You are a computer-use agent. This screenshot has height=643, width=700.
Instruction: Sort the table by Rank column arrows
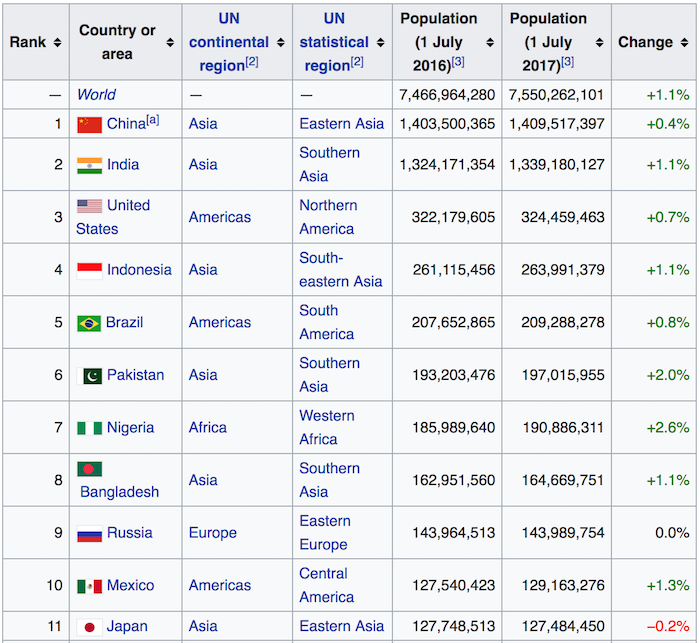[57, 42]
